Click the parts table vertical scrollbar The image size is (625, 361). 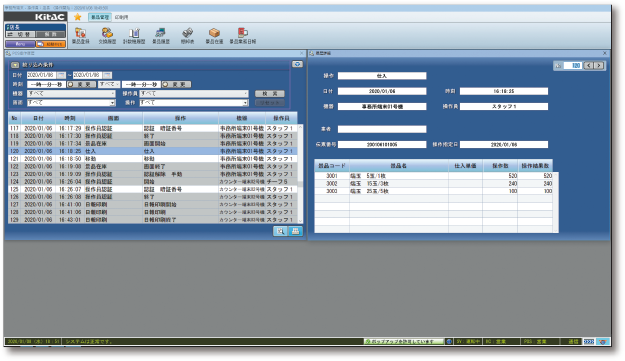click(x=556, y=202)
